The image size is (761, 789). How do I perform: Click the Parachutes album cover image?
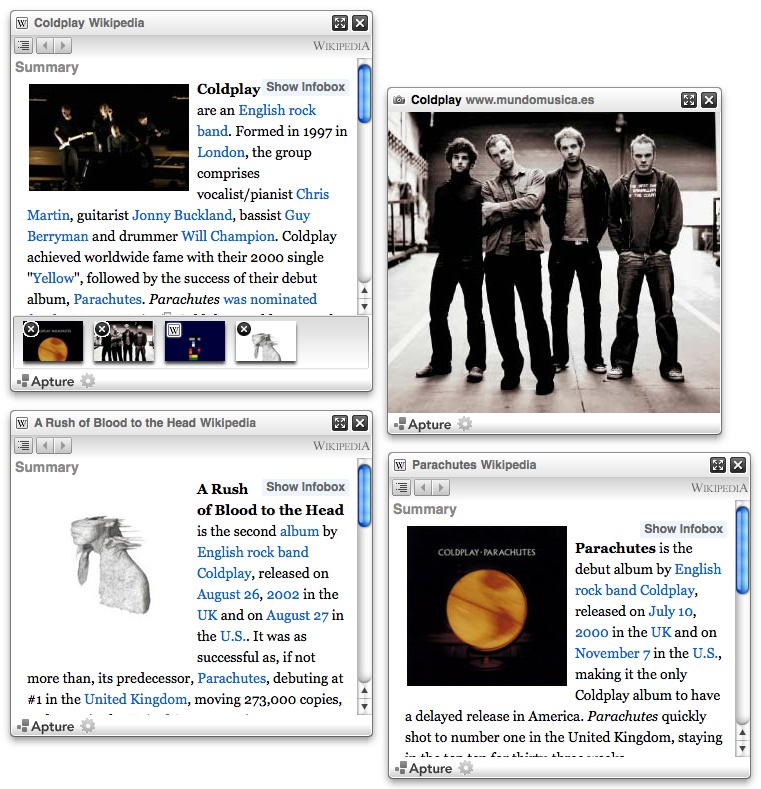point(487,606)
